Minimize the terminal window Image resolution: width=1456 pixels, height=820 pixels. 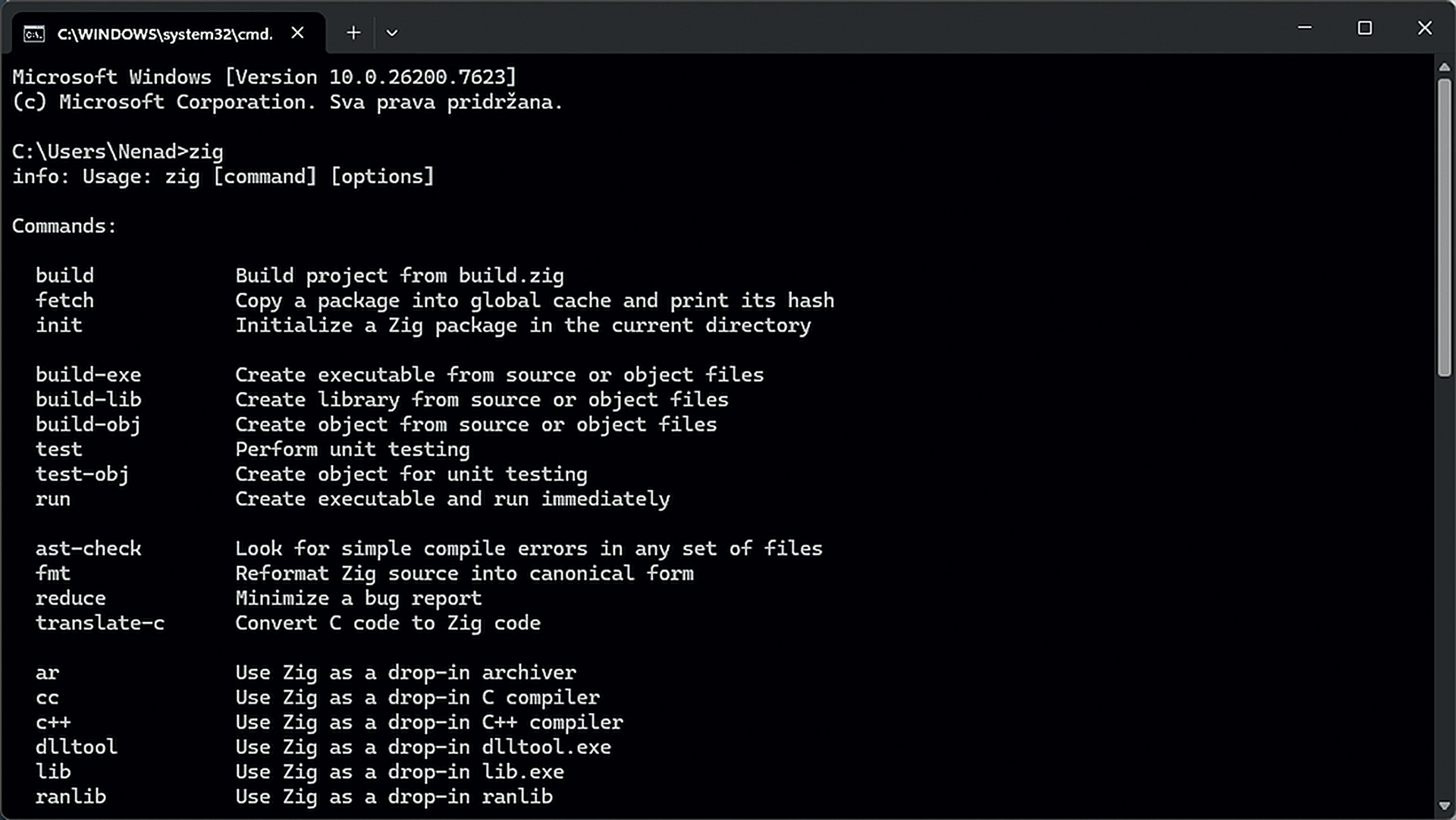1305,28
